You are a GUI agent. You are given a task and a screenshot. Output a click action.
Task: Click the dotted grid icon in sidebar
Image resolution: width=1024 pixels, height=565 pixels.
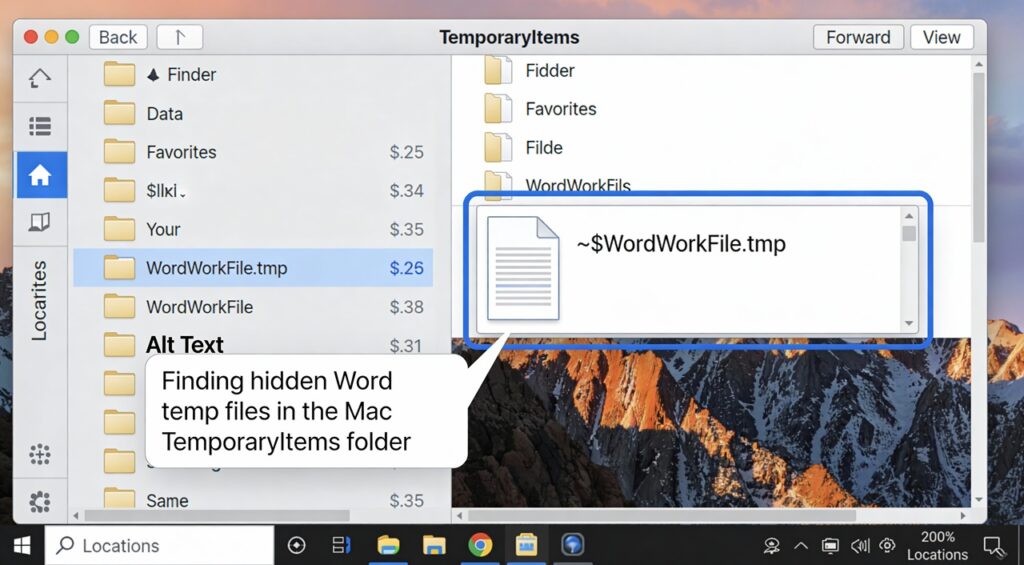[40, 455]
